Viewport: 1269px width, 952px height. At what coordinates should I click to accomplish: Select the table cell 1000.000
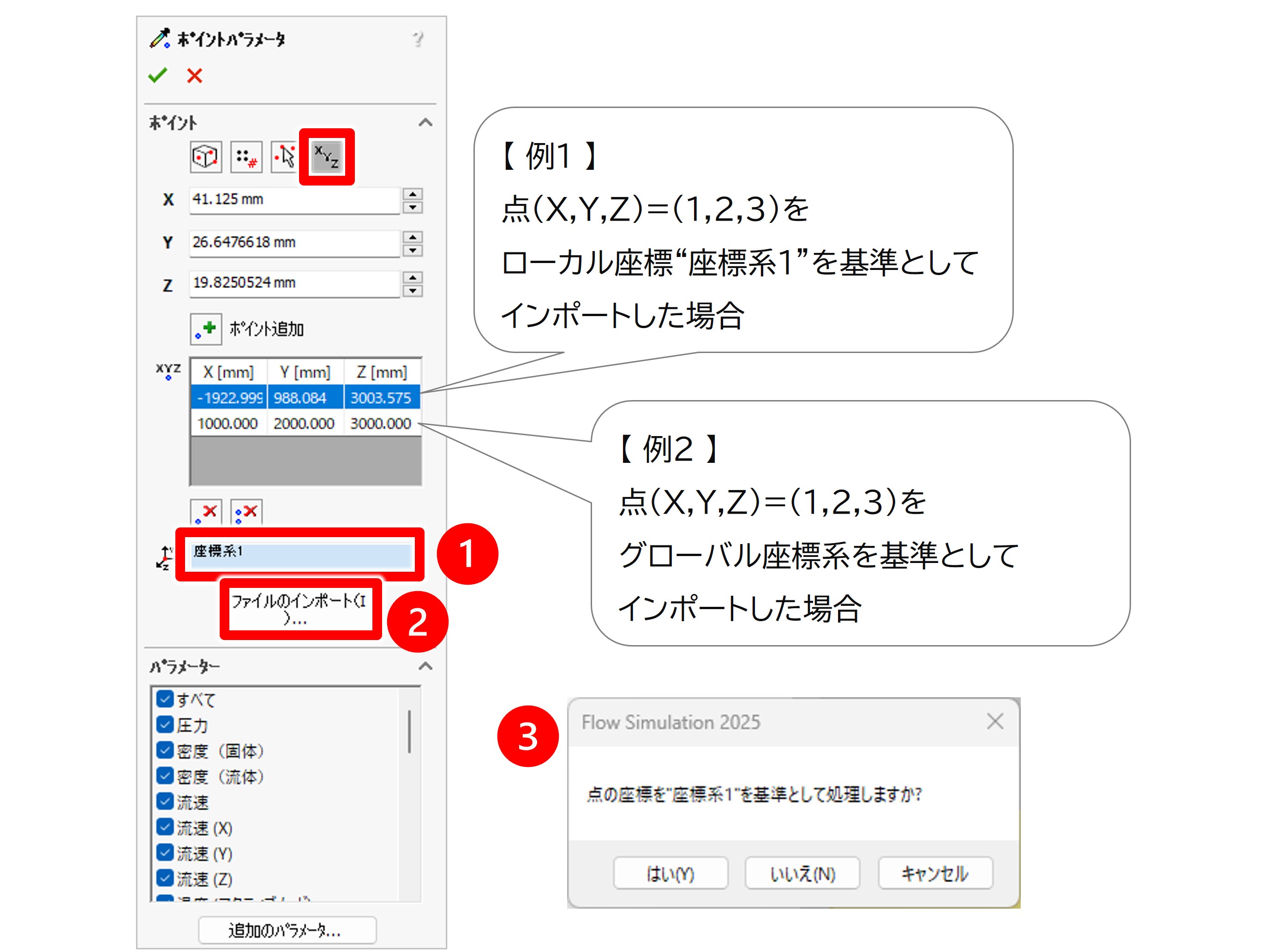[229, 423]
